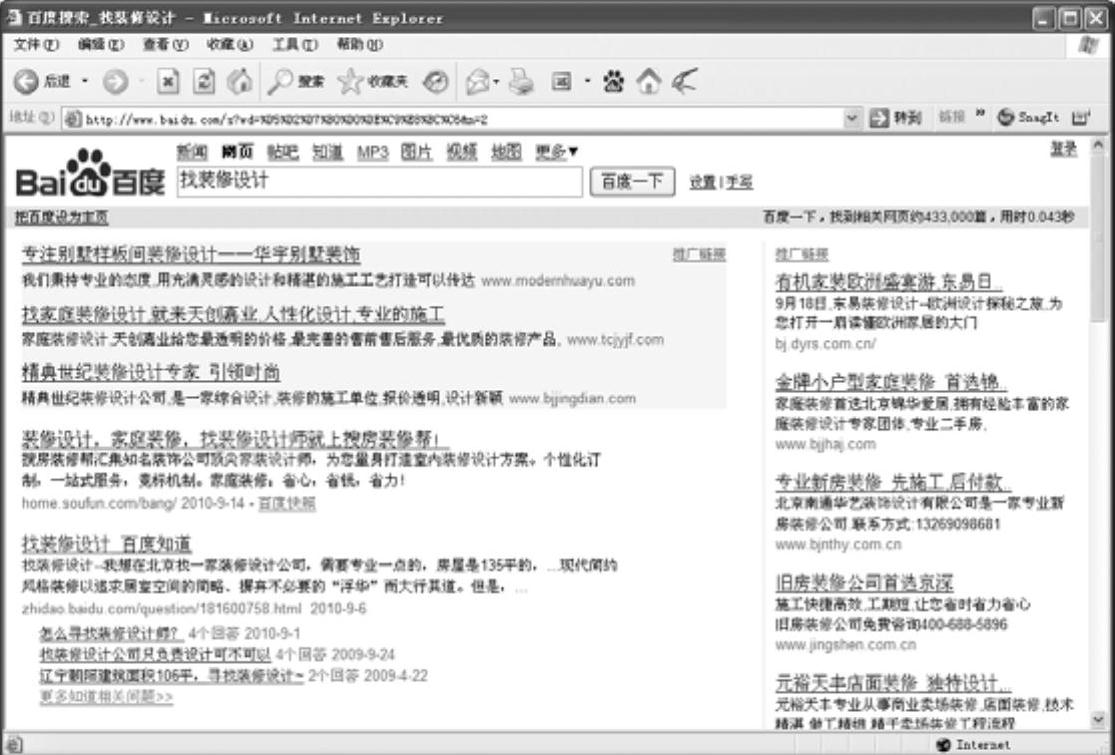Viewport: 1115px width, 755px height.
Task: Open the 专业新房装修 先施工后付款 ad
Action: (892, 482)
